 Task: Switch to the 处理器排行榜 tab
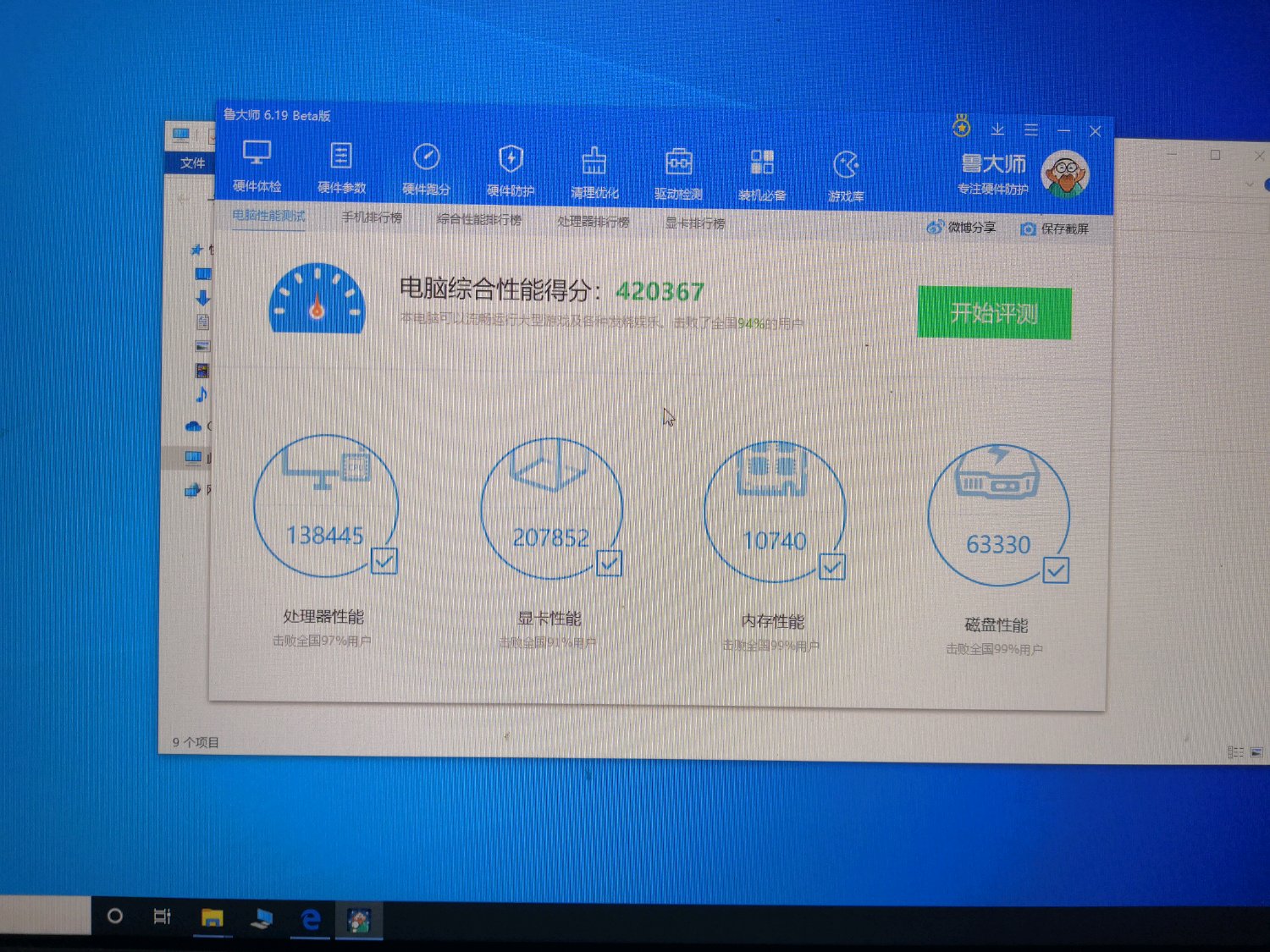tap(593, 222)
